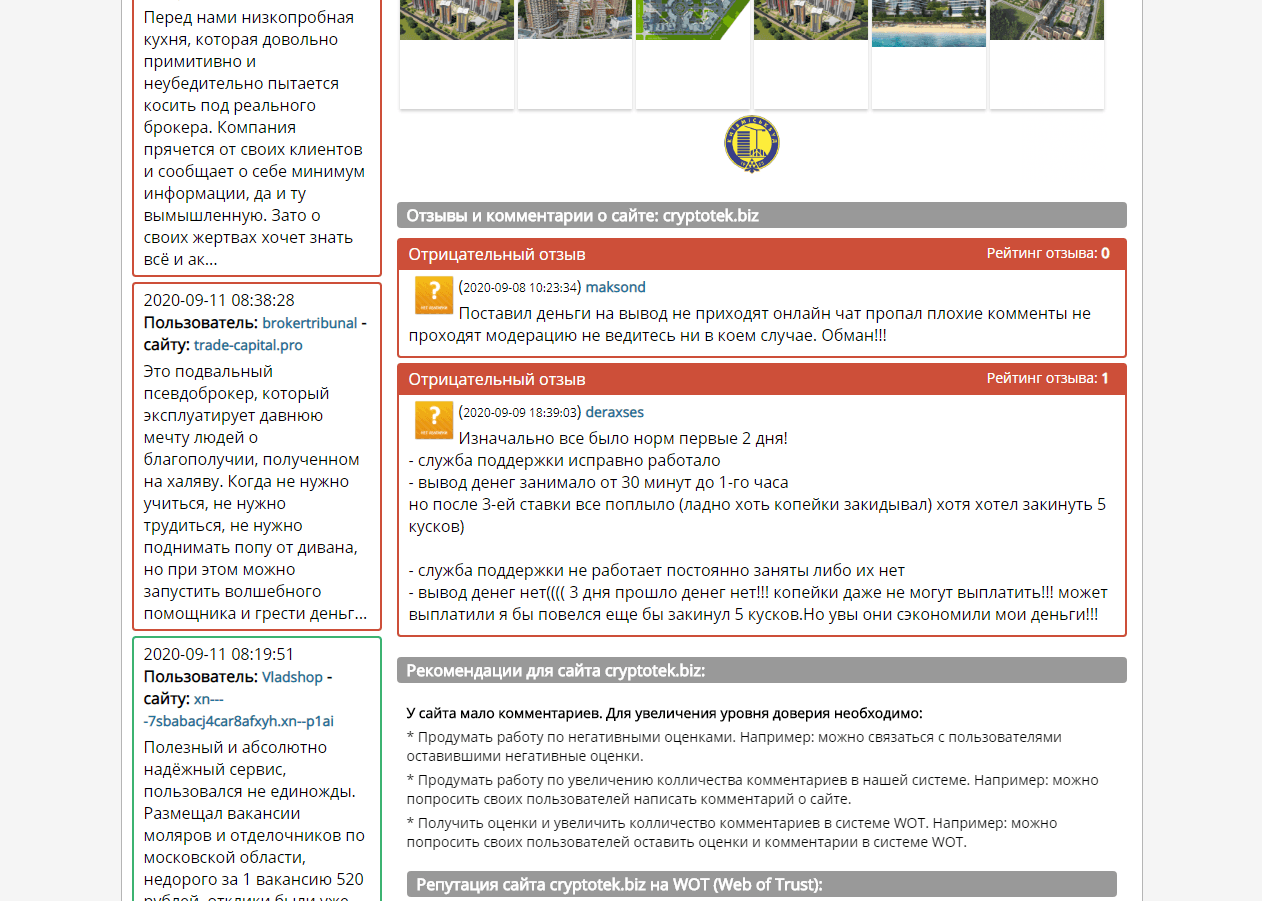Click the first negative review red header
Screen dimensions: 1262x901
point(764,254)
